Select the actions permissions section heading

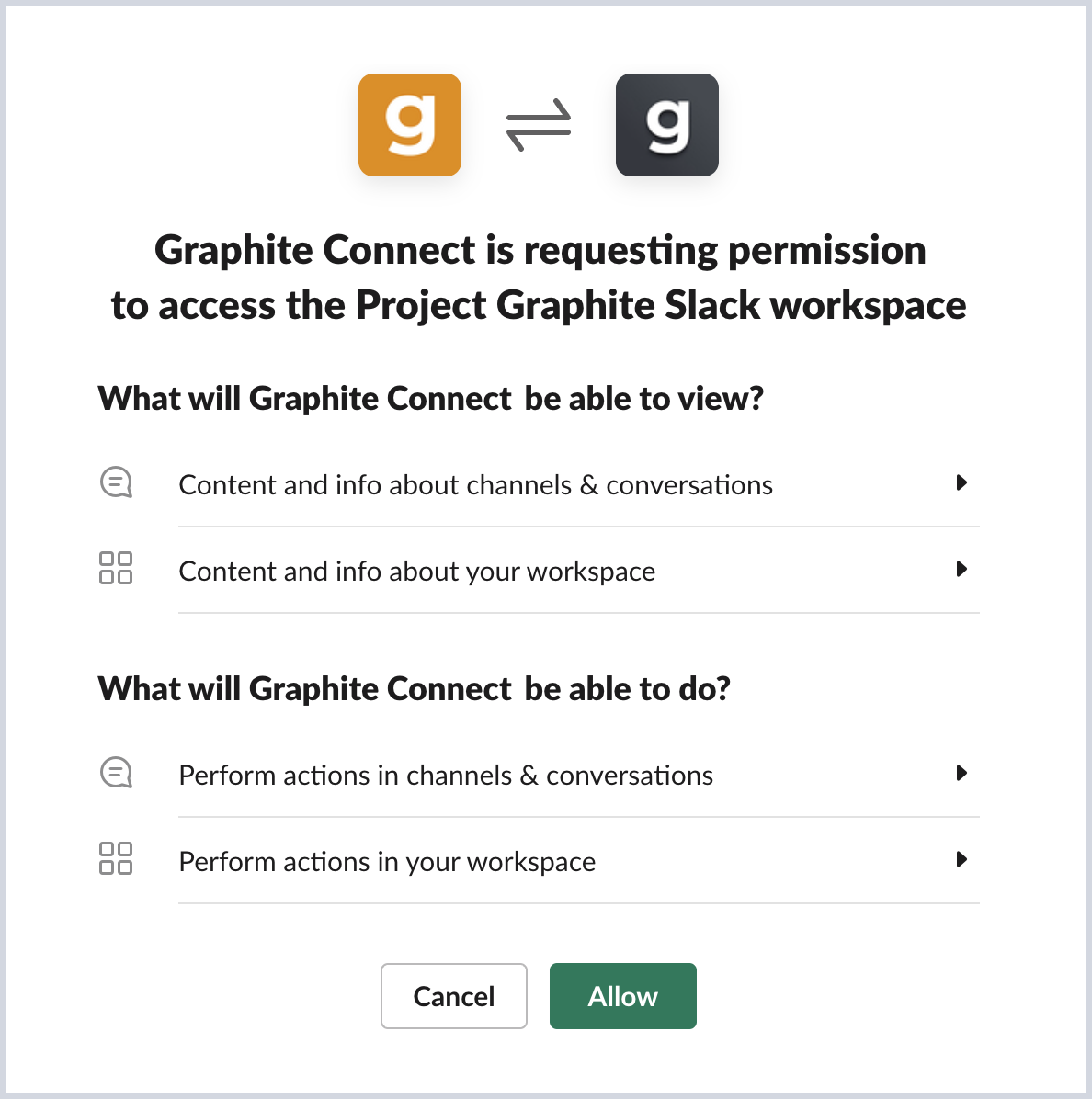click(x=414, y=688)
